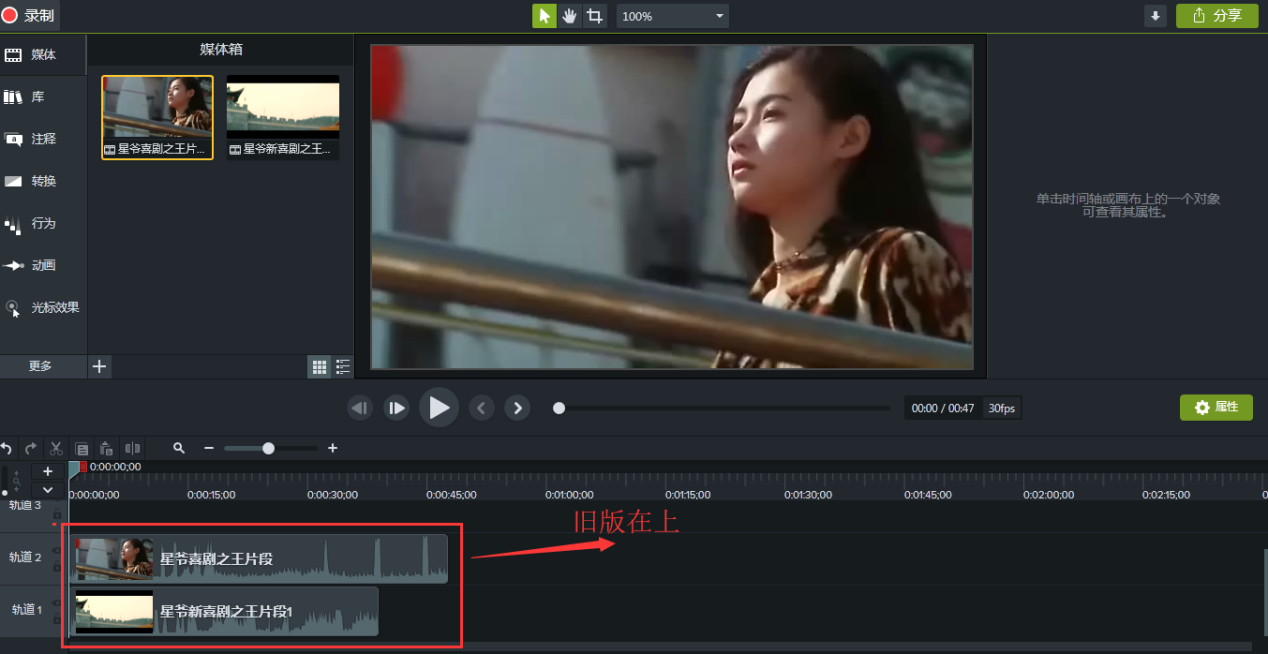1268x654 pixels.
Task: Open the 动画 animations tab
Action: (43, 266)
